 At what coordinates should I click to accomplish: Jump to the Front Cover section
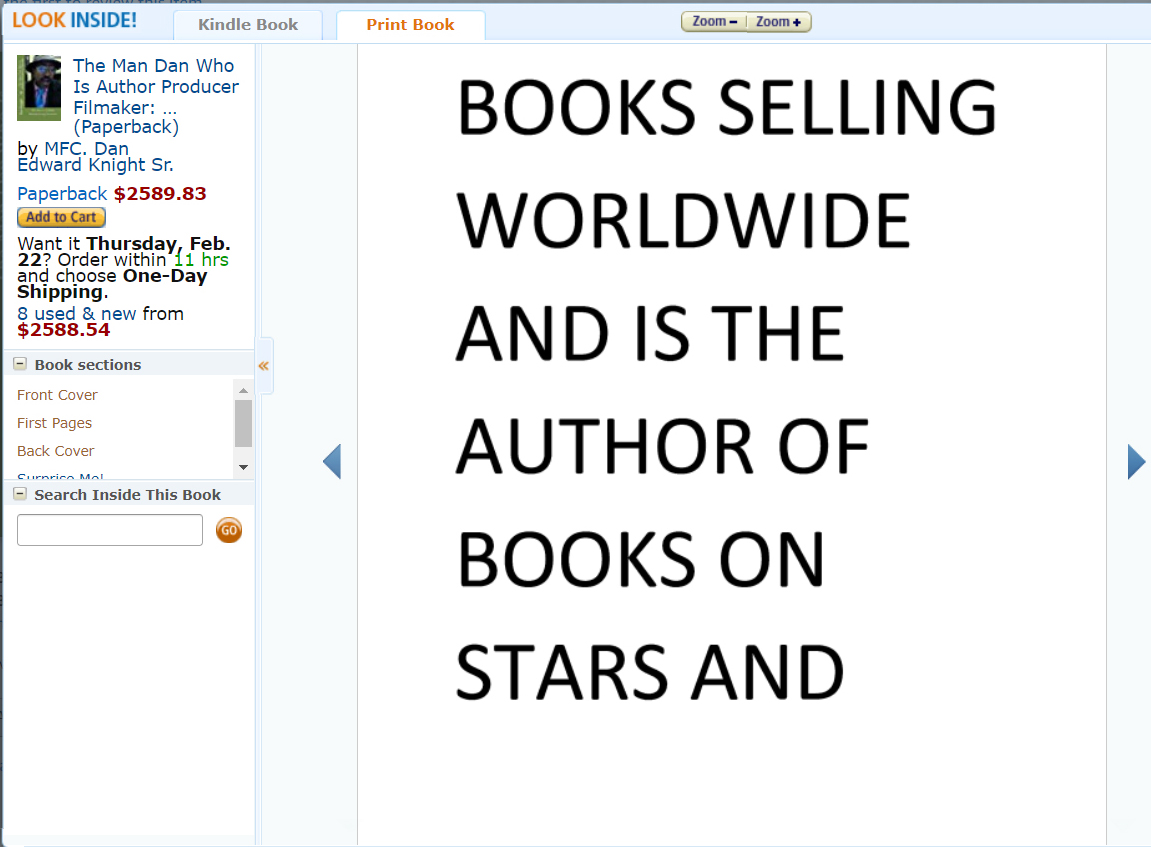(x=57, y=395)
